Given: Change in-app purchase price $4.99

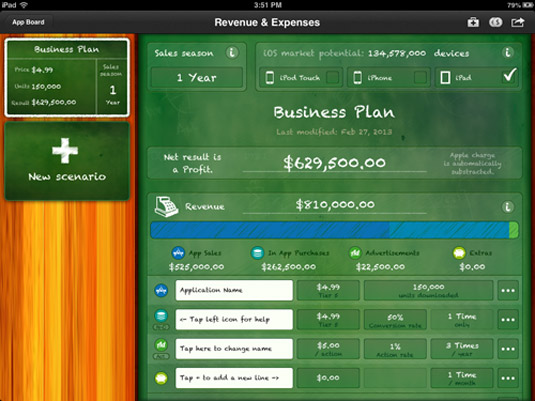Looking at the screenshot, I should click(328, 319).
